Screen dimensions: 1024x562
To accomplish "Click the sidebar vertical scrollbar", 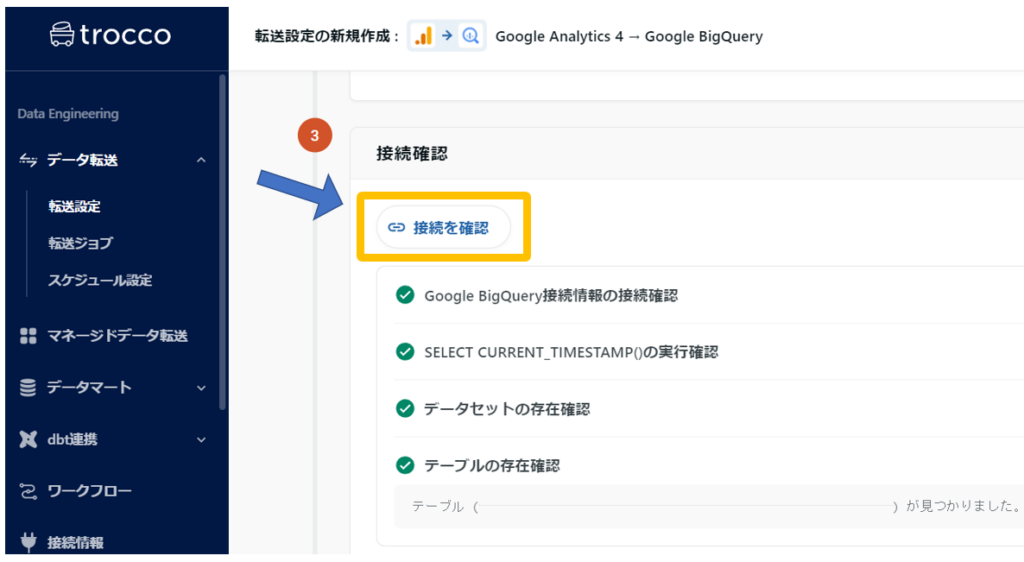I will [223, 240].
